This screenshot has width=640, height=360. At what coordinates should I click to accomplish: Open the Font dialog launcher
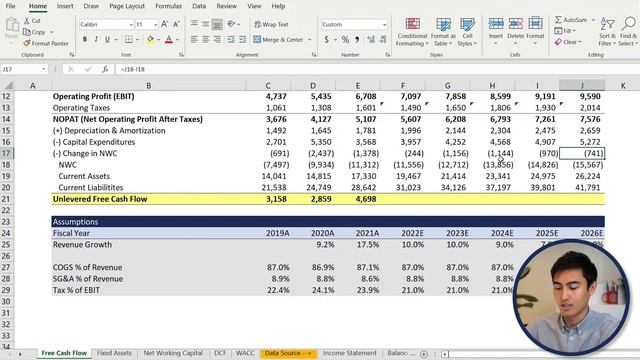click(x=181, y=55)
